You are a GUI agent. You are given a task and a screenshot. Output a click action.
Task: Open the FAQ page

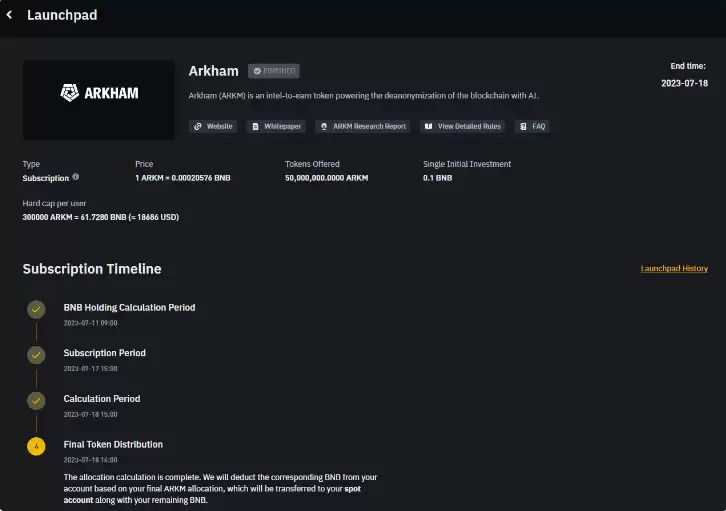532,127
